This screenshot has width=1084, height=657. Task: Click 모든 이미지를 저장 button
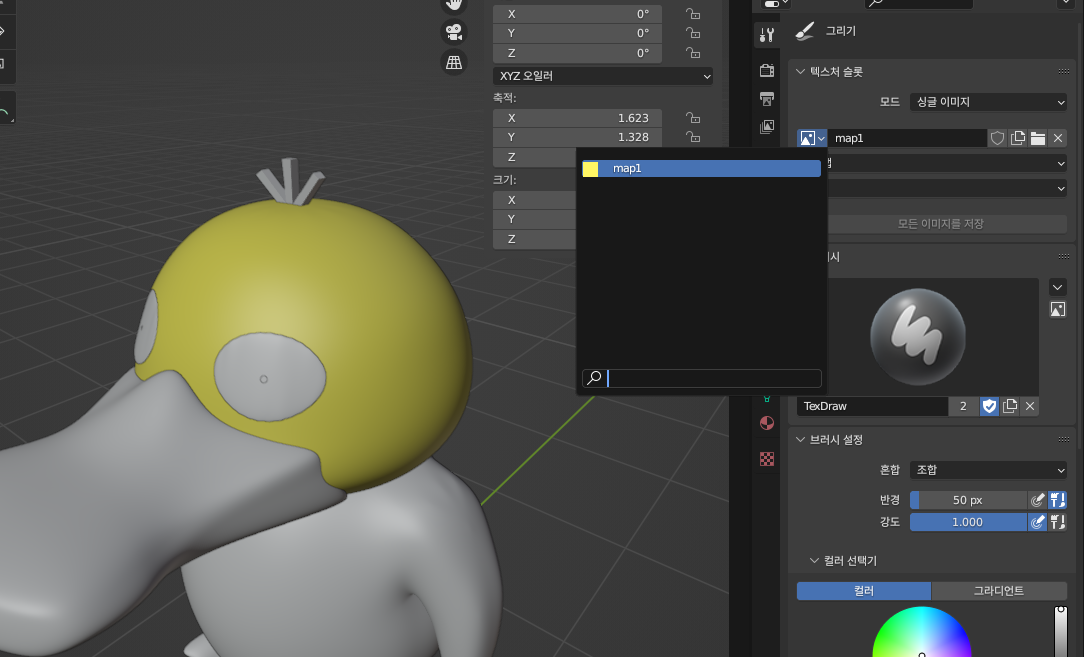(940, 224)
